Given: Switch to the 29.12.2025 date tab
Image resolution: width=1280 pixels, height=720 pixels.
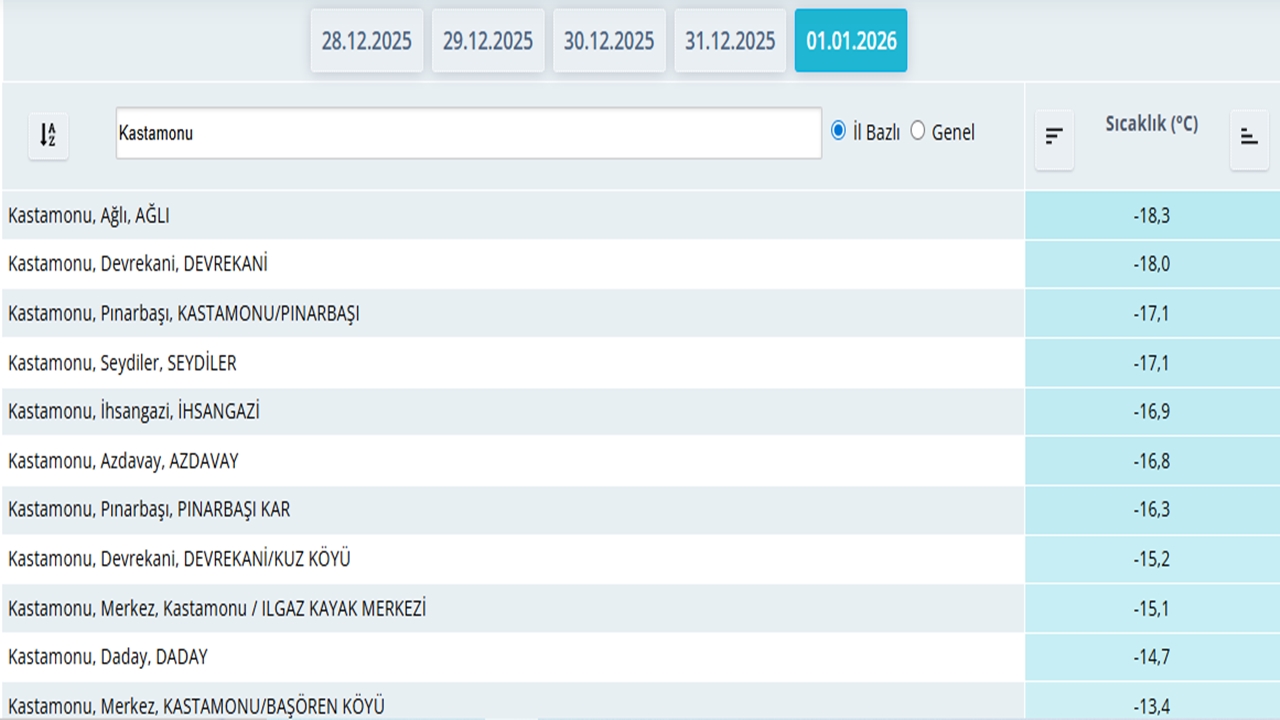Looking at the screenshot, I should [x=488, y=41].
